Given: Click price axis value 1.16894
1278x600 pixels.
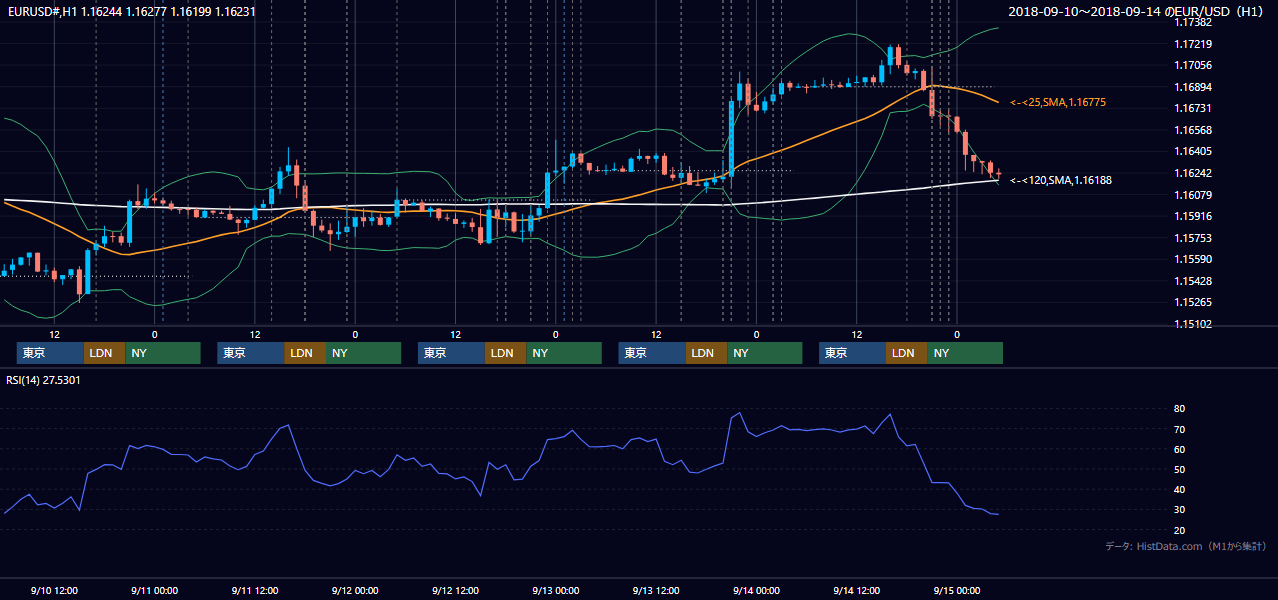Looking at the screenshot, I should point(1193,87).
